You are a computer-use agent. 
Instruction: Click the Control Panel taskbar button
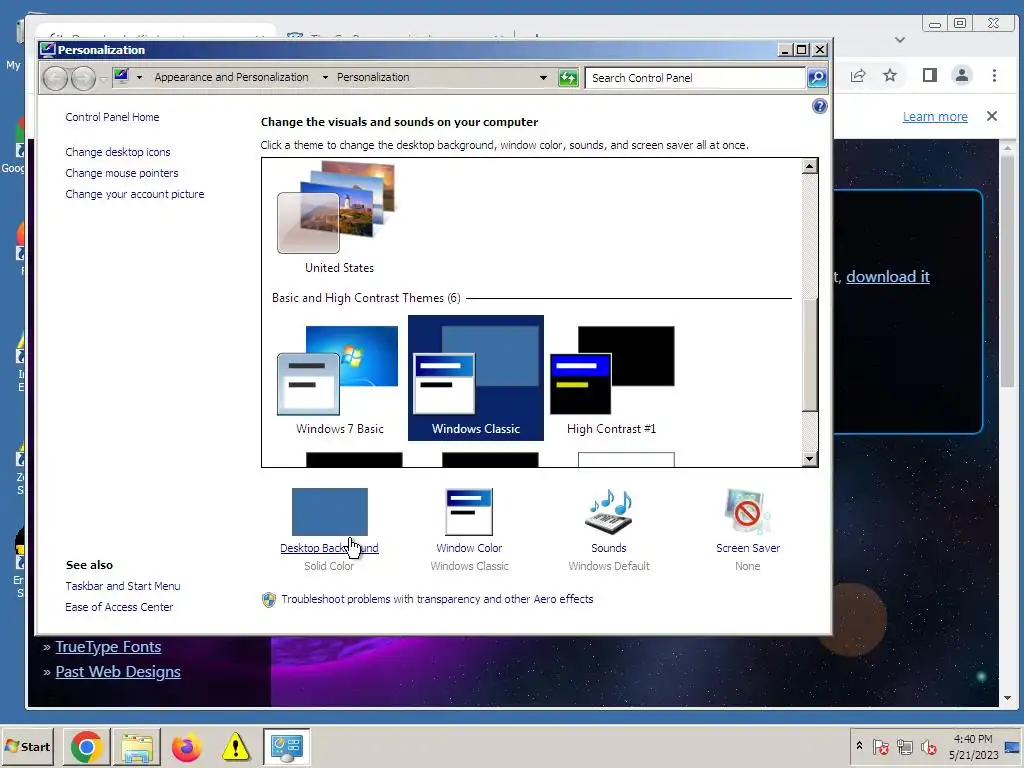287,747
